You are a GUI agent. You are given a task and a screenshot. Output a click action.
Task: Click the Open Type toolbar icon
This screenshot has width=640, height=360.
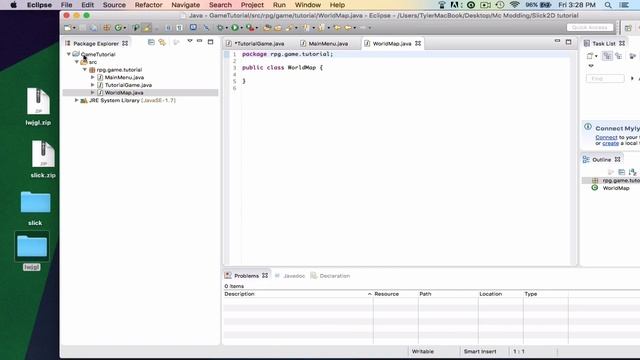click(x=267, y=28)
